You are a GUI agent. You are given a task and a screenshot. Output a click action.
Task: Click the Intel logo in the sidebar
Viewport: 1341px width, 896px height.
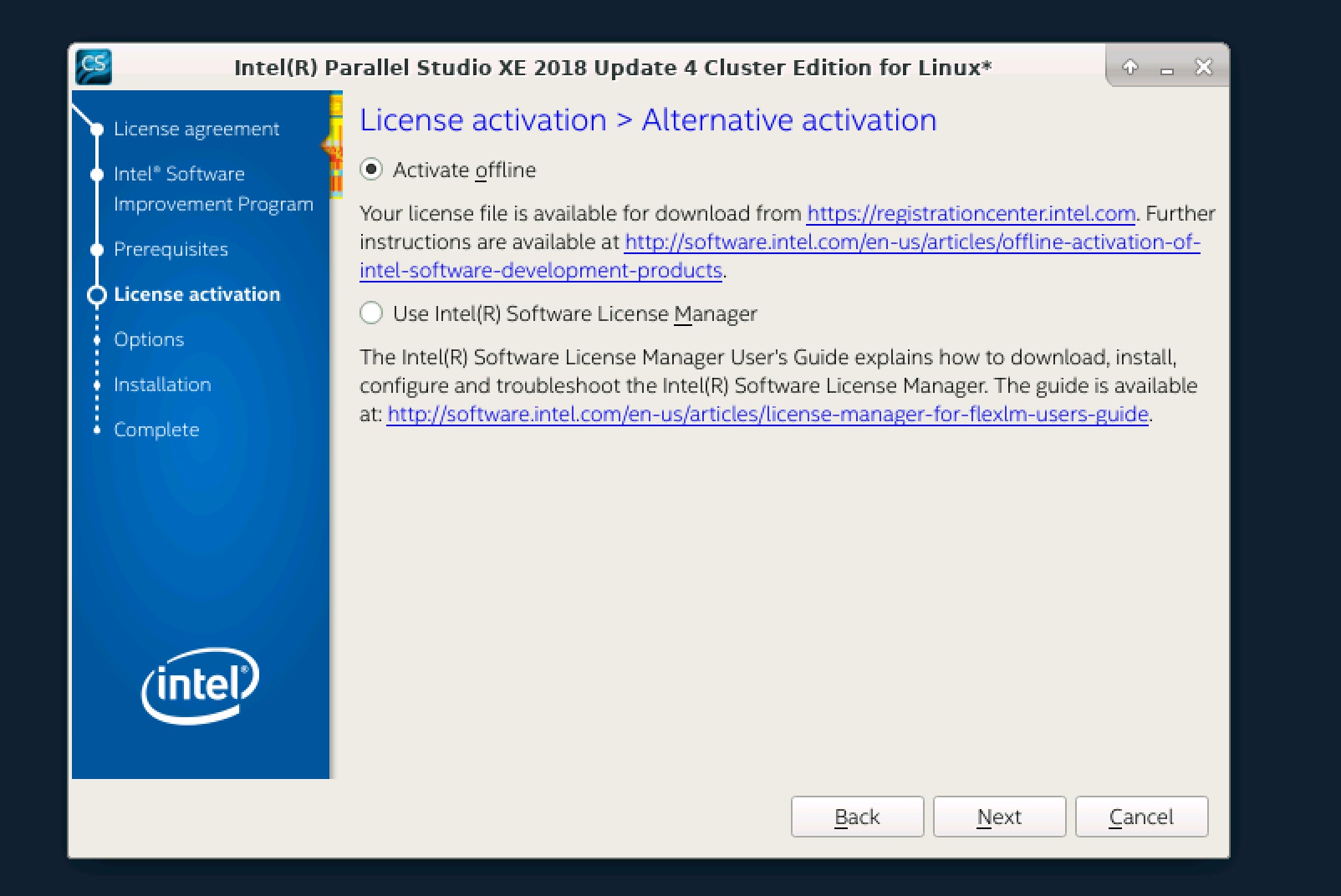pyautogui.click(x=200, y=685)
